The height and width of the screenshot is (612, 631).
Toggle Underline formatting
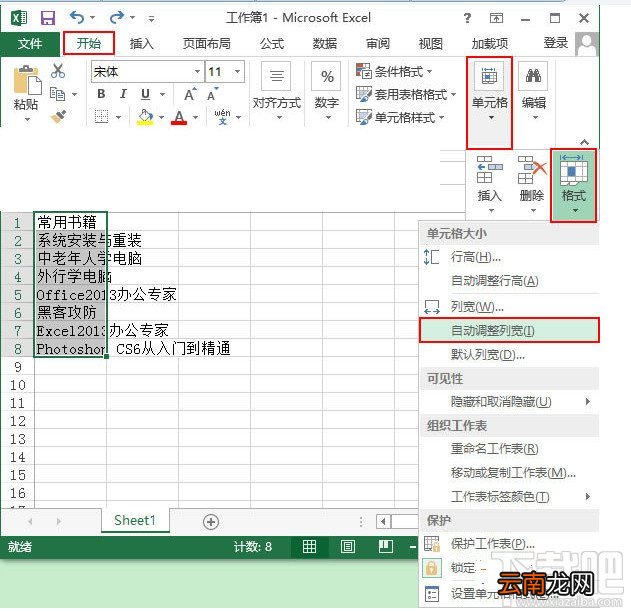click(146, 94)
